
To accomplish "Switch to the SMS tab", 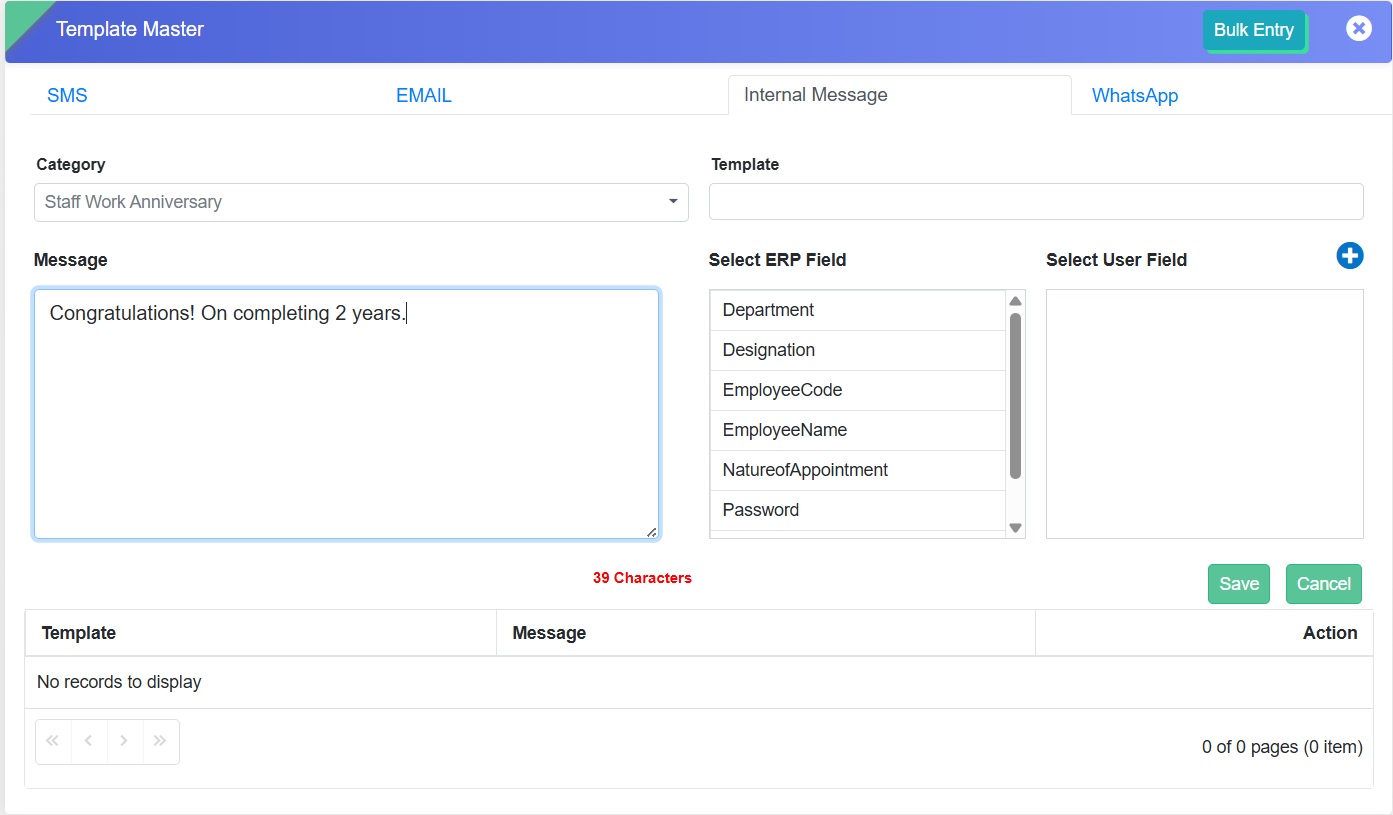I will click(x=67, y=96).
